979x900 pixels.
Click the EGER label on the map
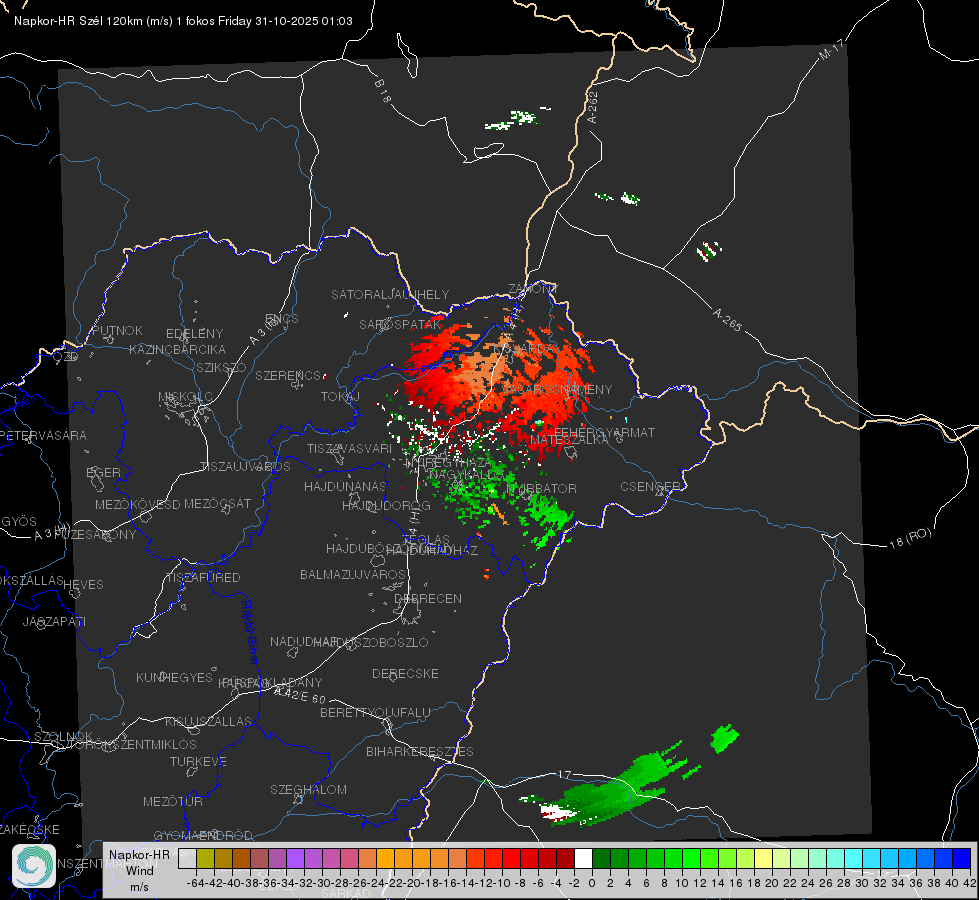point(104,472)
